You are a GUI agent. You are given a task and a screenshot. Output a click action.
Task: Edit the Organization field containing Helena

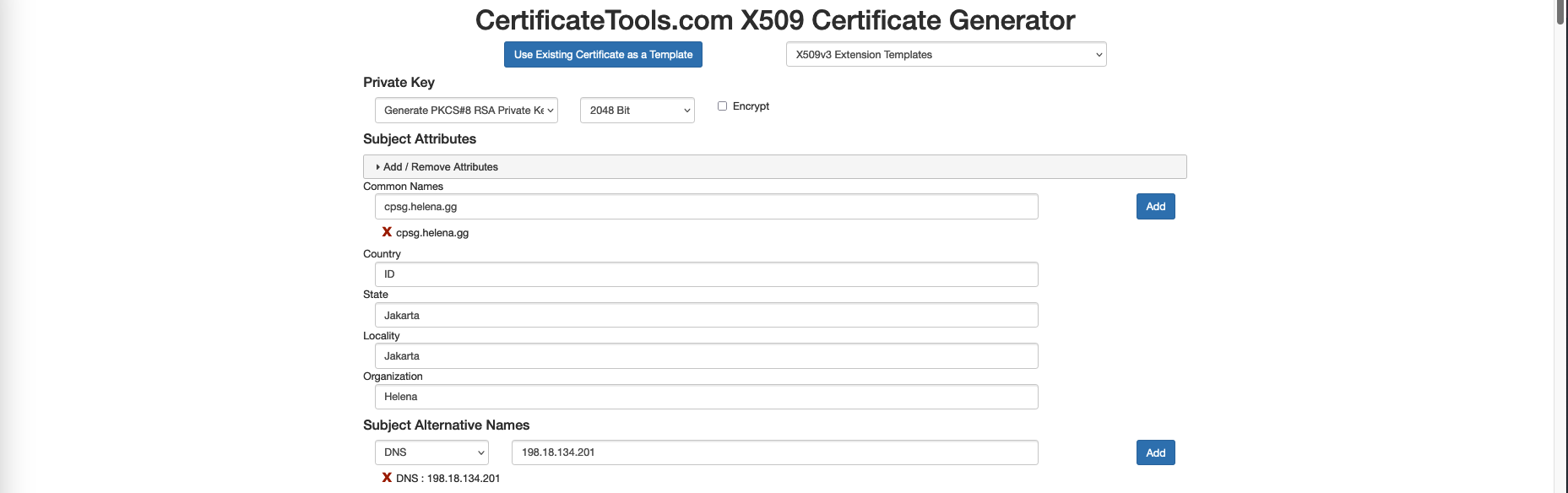click(706, 397)
